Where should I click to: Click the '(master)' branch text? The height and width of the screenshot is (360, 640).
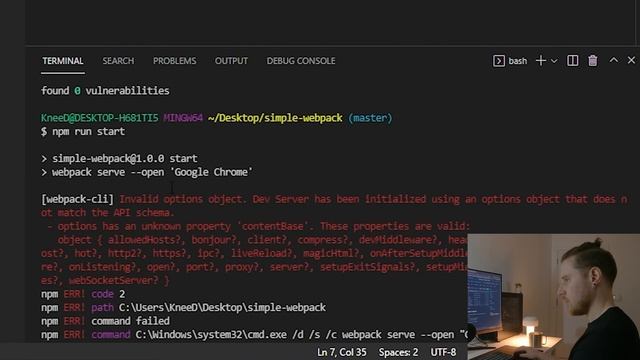[370, 118]
